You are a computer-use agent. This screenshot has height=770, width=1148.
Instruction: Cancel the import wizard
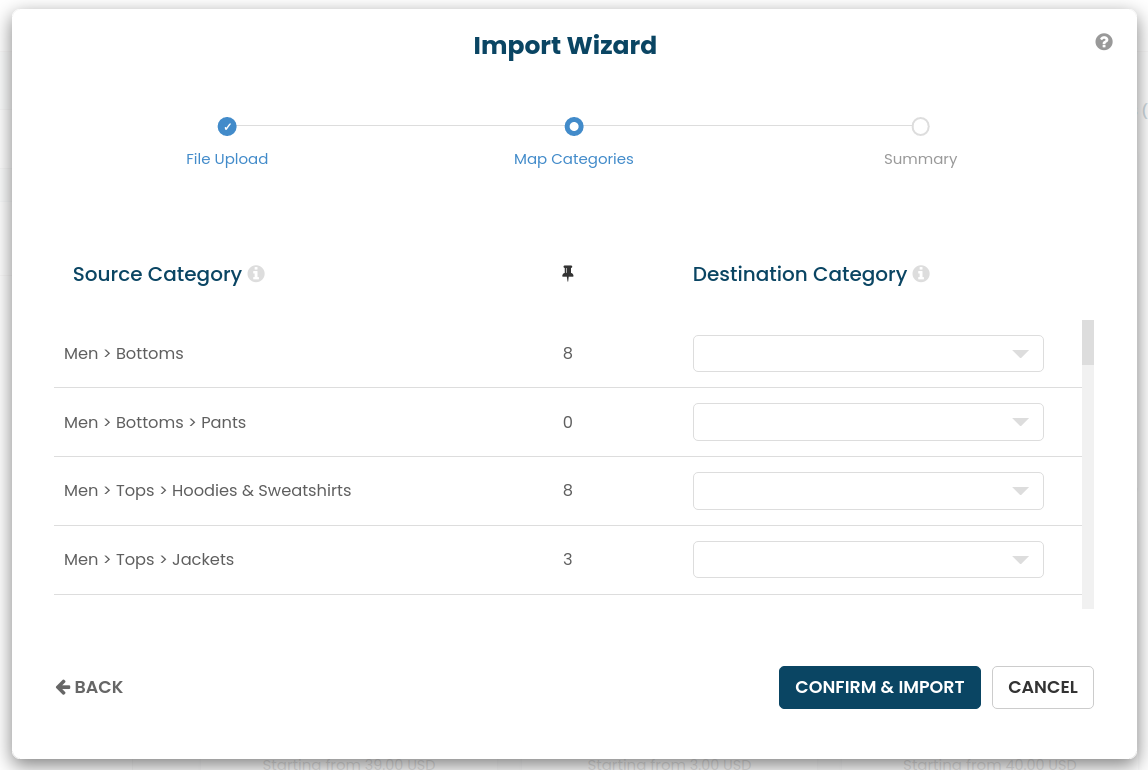pos(1042,687)
